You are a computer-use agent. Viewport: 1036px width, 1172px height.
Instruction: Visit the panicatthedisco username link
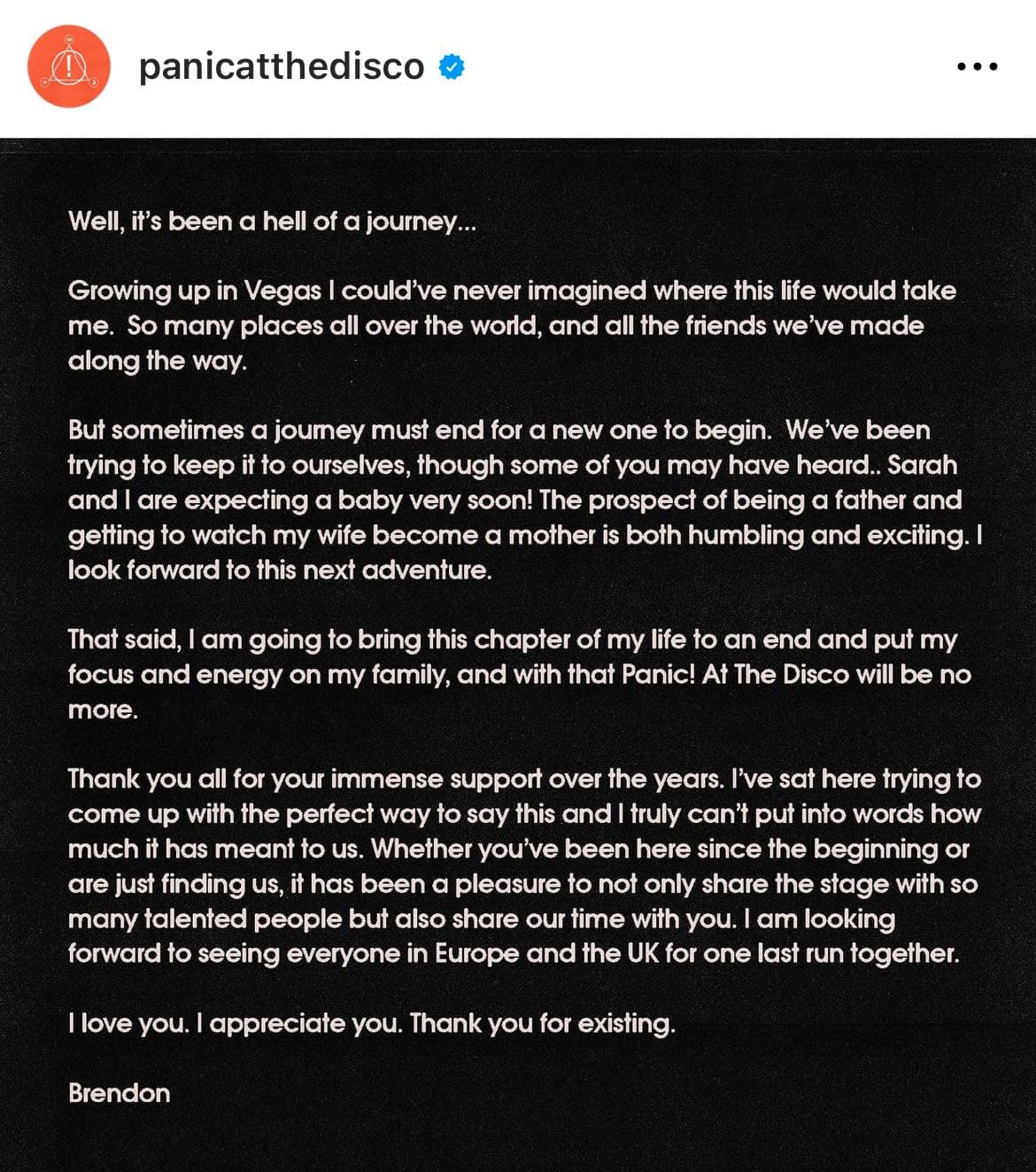click(282, 66)
